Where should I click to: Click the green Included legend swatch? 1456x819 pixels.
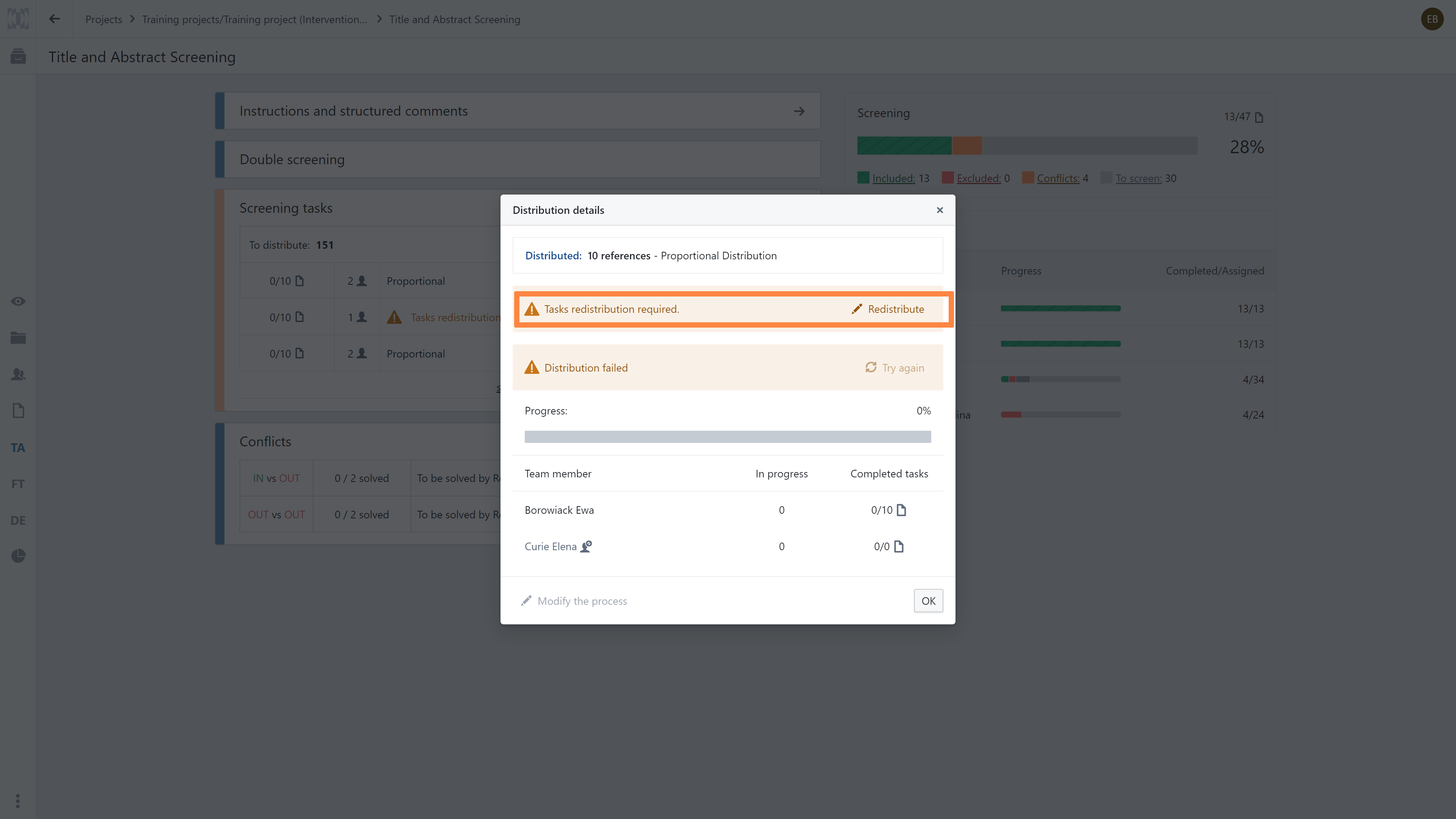863,178
